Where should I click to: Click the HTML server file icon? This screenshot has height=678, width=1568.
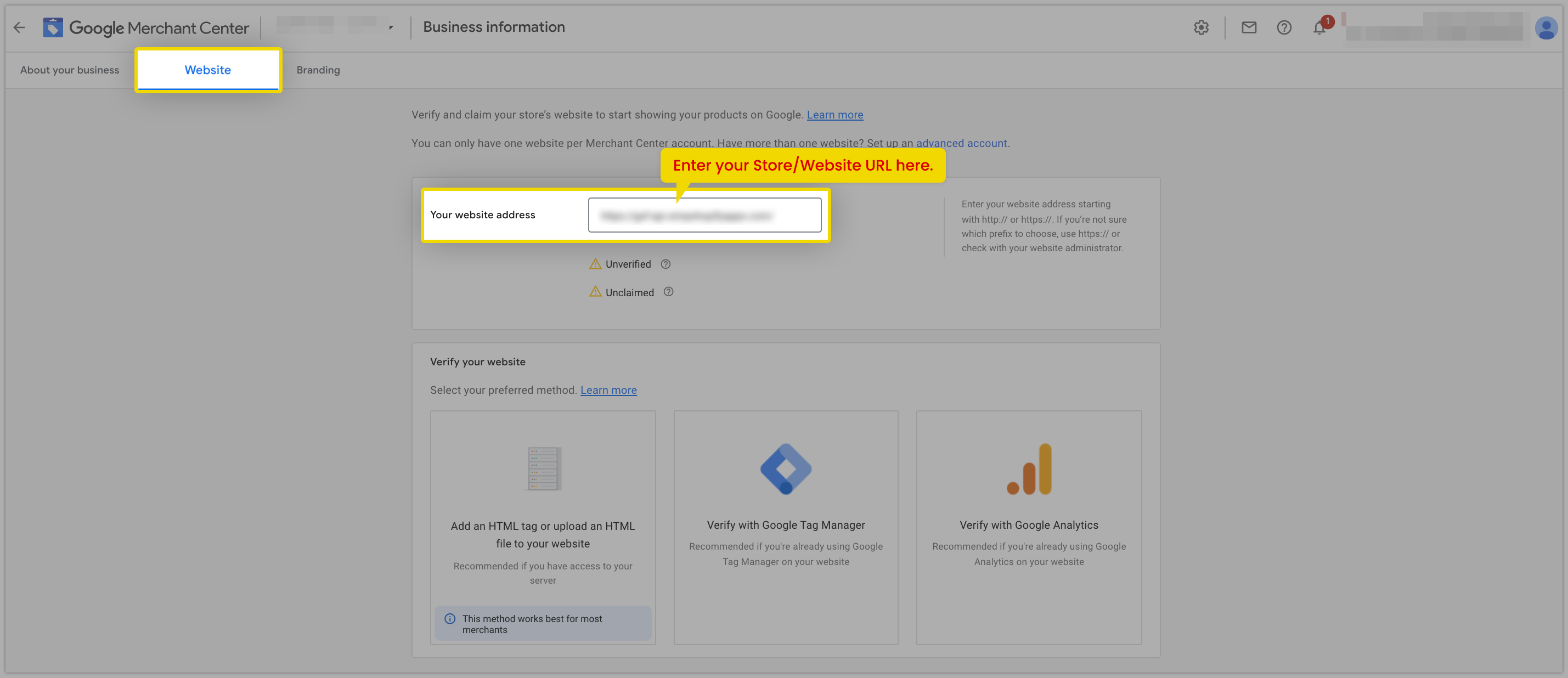pos(543,468)
